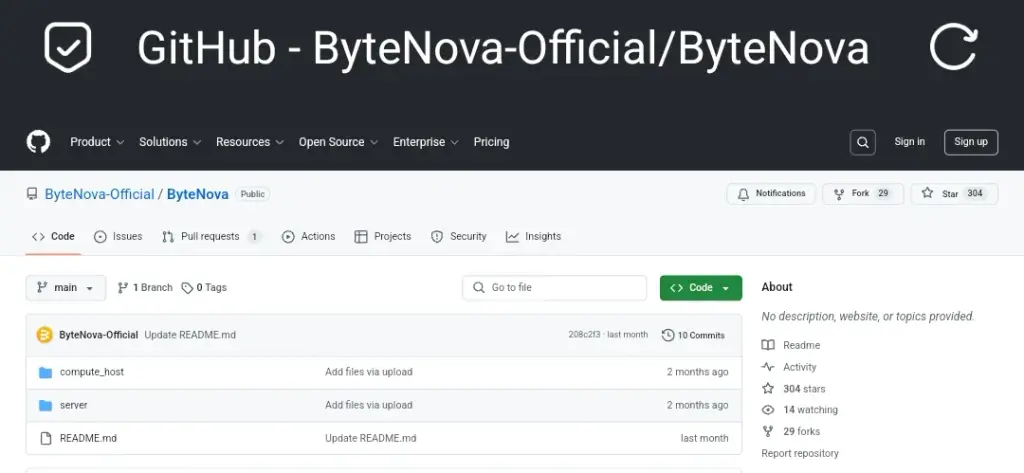This screenshot has height=473, width=1024.
Task: Open commit hash 208c2f3
Action: [584, 334]
